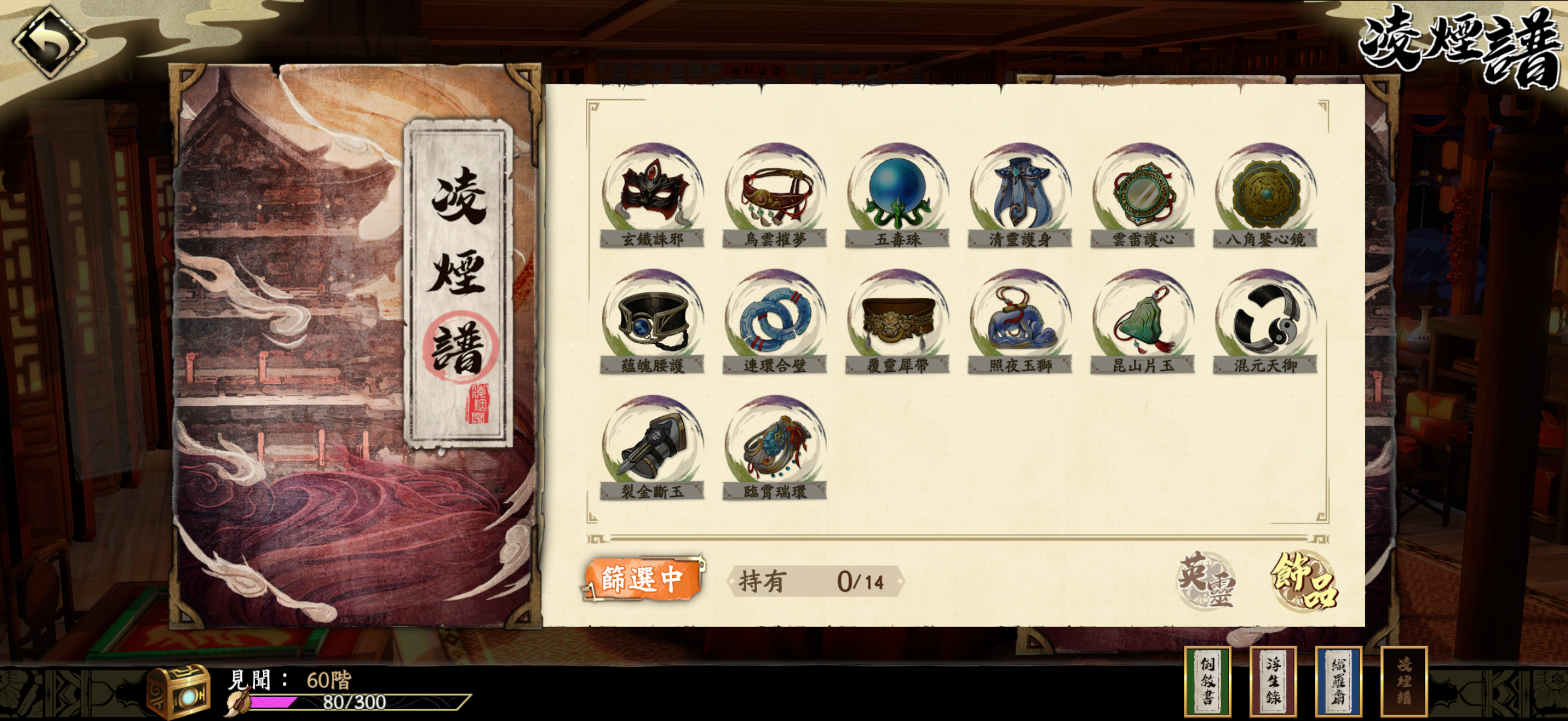Open the 浮生錄 book at bottom
The width and height of the screenshot is (1568, 721).
1273,682
